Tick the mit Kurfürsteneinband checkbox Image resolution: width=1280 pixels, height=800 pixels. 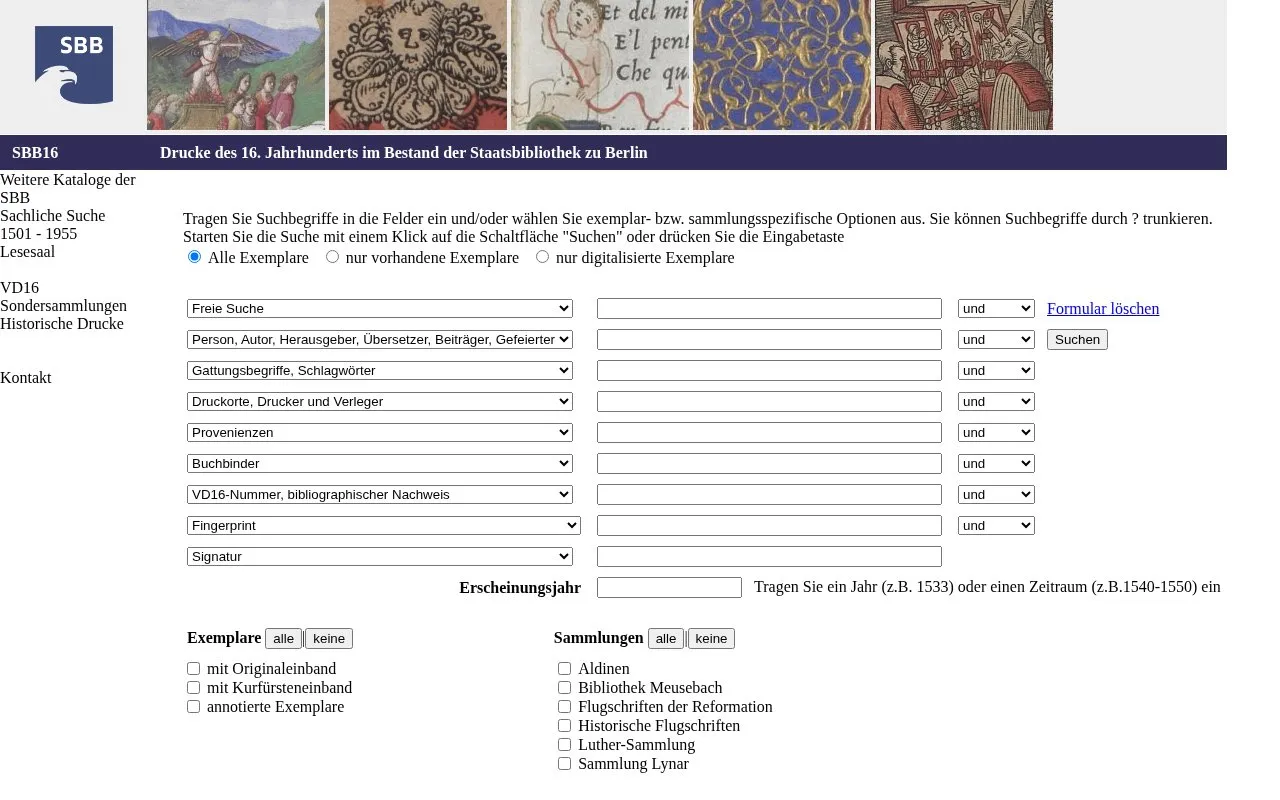pos(194,688)
